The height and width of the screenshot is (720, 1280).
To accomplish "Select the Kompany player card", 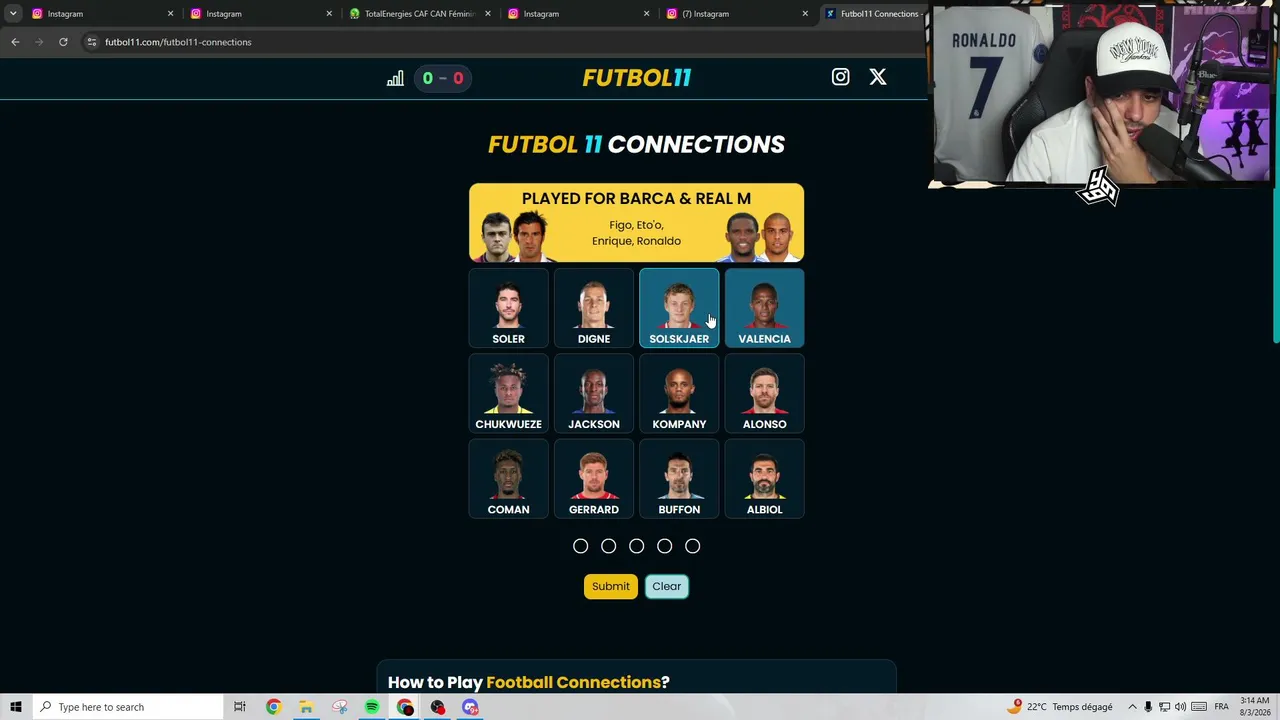I will tap(679, 394).
